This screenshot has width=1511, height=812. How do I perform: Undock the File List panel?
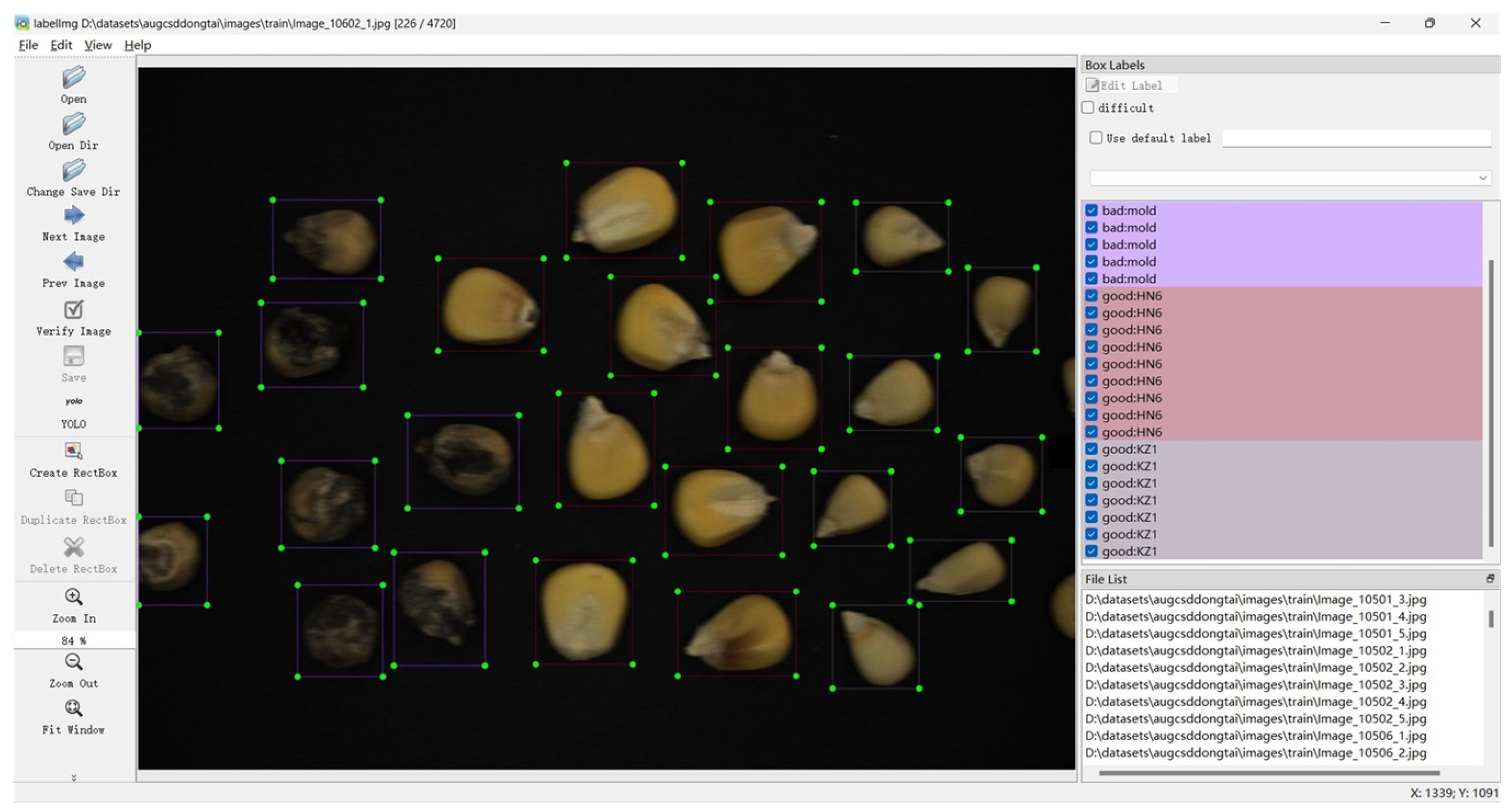click(x=1490, y=579)
